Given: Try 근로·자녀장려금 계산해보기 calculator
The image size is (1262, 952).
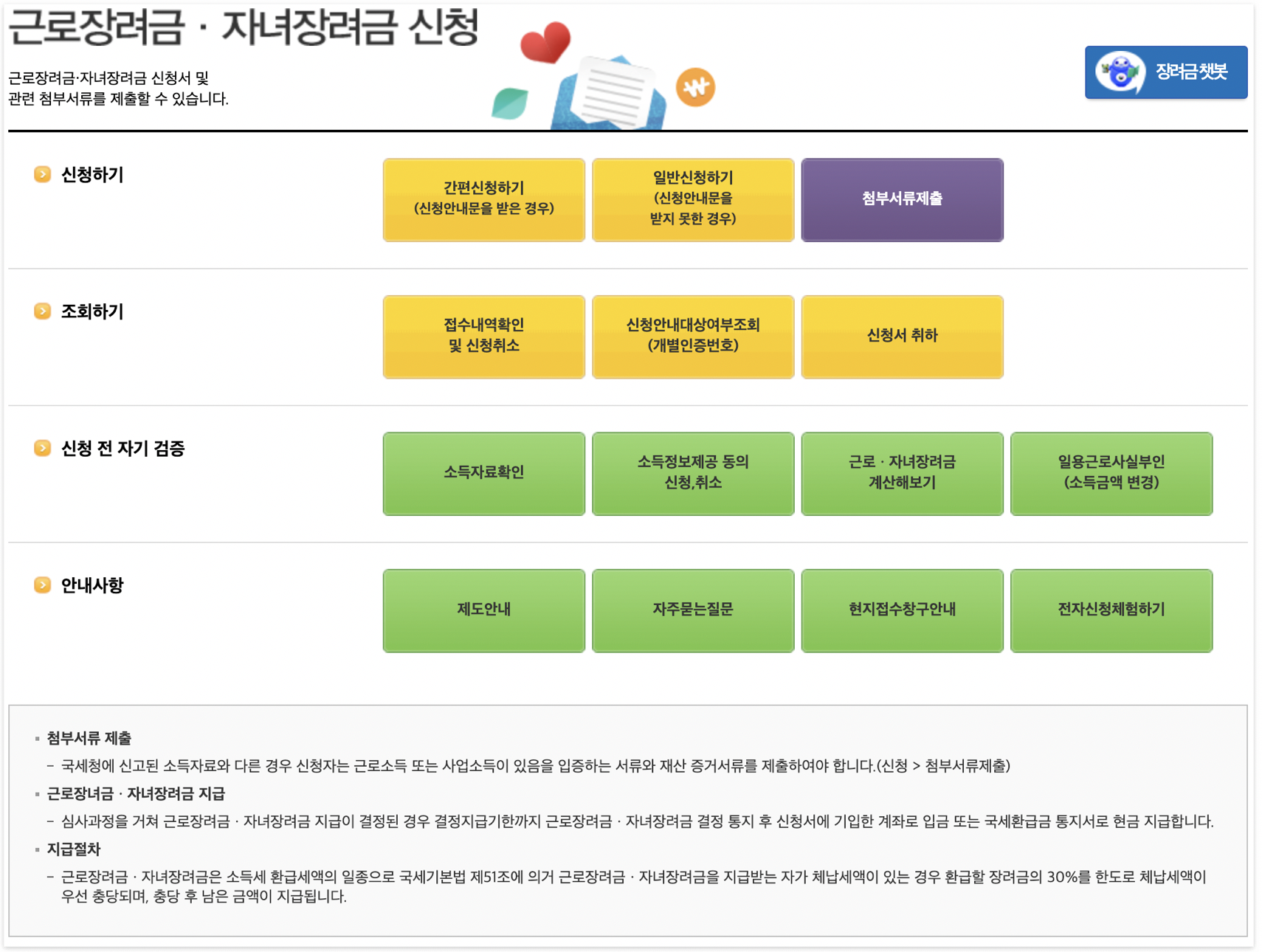Looking at the screenshot, I should 902,473.
